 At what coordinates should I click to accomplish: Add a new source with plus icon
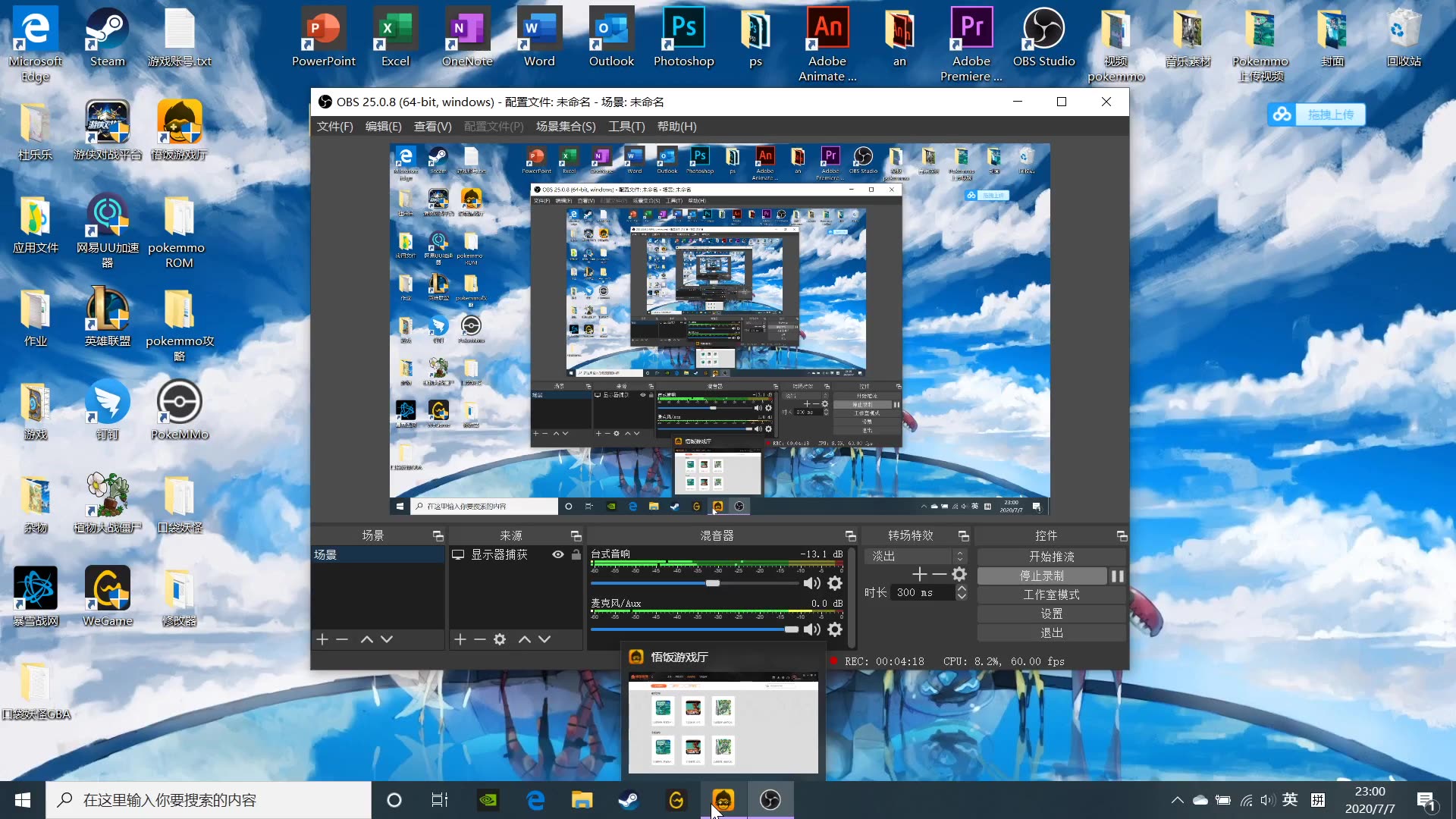[x=460, y=639]
